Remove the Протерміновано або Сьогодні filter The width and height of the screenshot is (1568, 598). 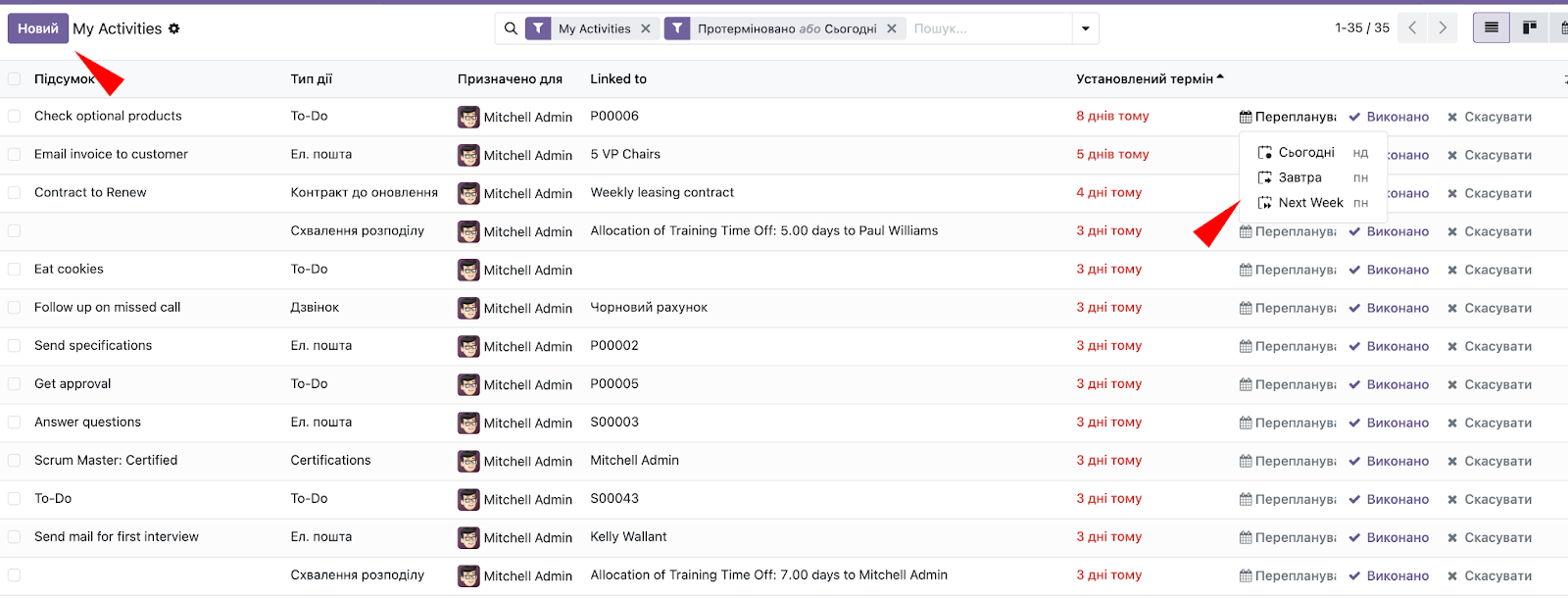point(892,28)
